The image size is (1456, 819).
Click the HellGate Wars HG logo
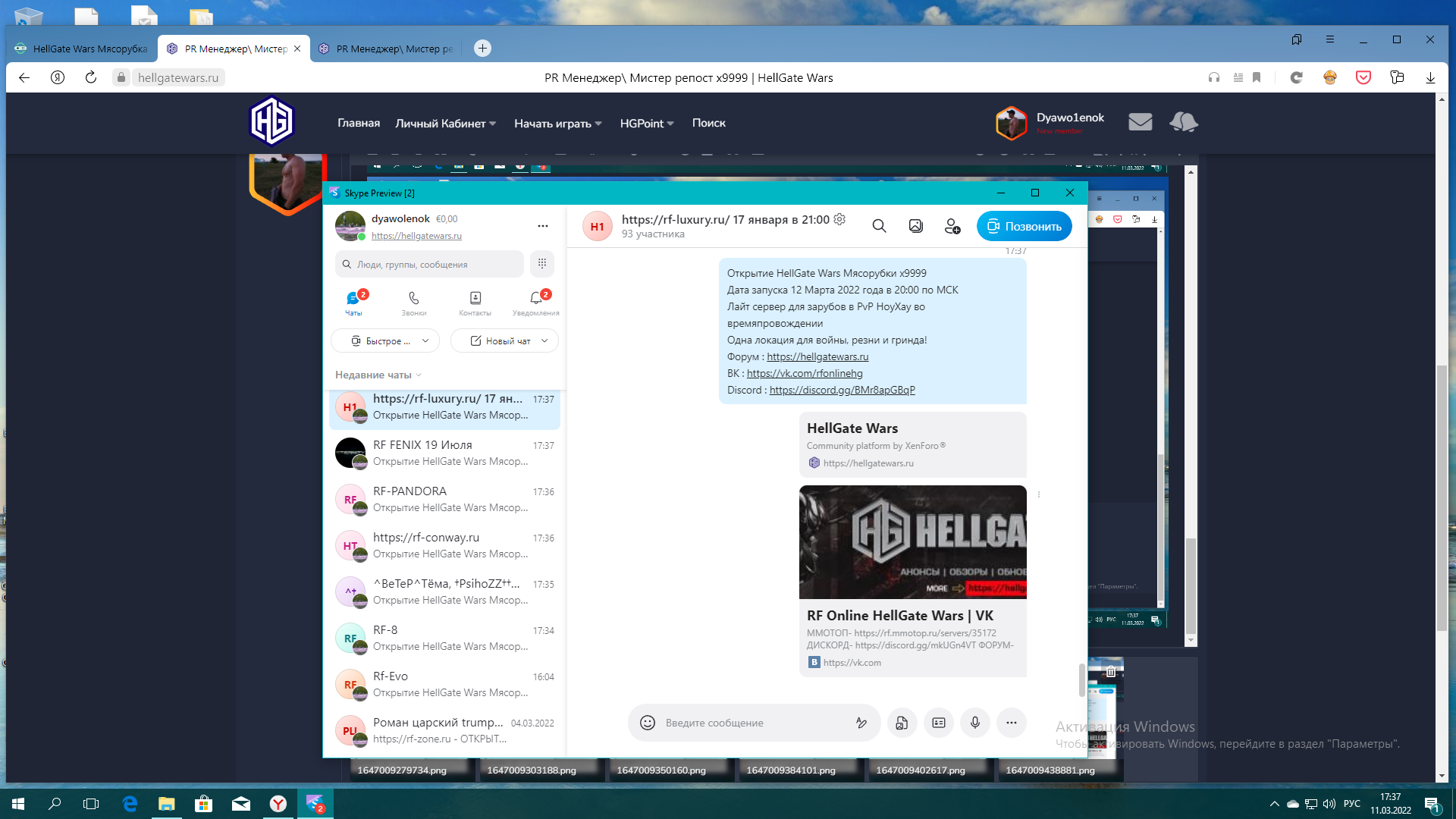[271, 121]
